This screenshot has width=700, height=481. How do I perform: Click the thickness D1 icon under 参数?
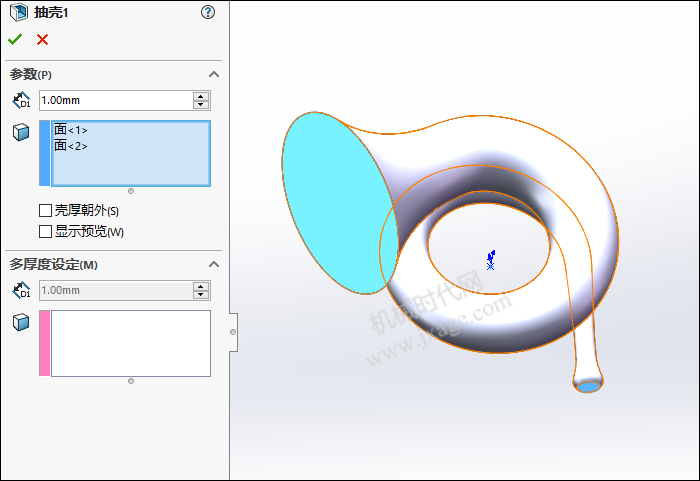pos(21,100)
